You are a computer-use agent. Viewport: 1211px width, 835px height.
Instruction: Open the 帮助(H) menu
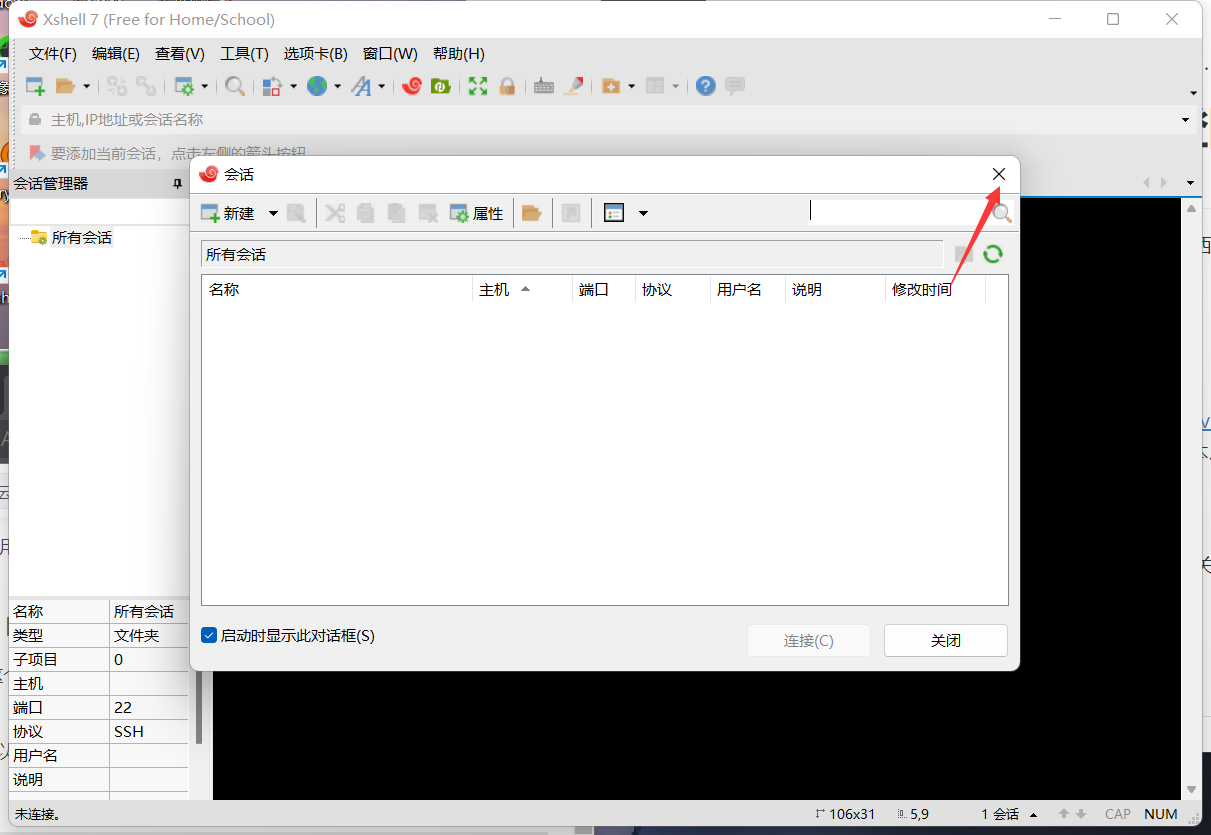click(x=458, y=54)
